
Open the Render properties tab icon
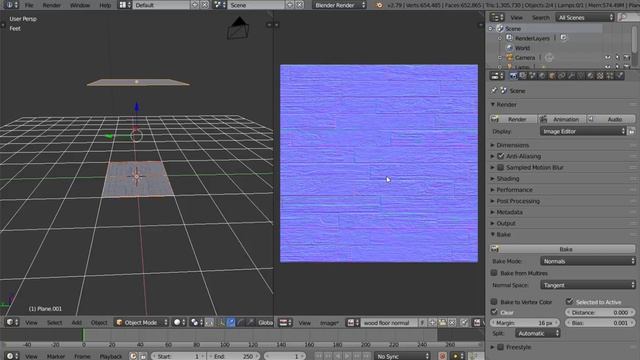pyautogui.click(x=513, y=76)
